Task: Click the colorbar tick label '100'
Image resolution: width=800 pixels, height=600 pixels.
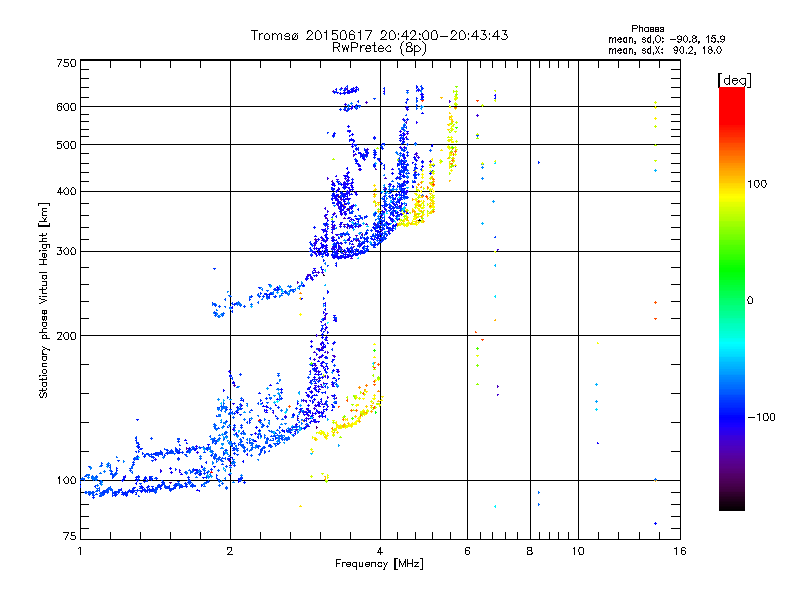Action: click(x=757, y=184)
